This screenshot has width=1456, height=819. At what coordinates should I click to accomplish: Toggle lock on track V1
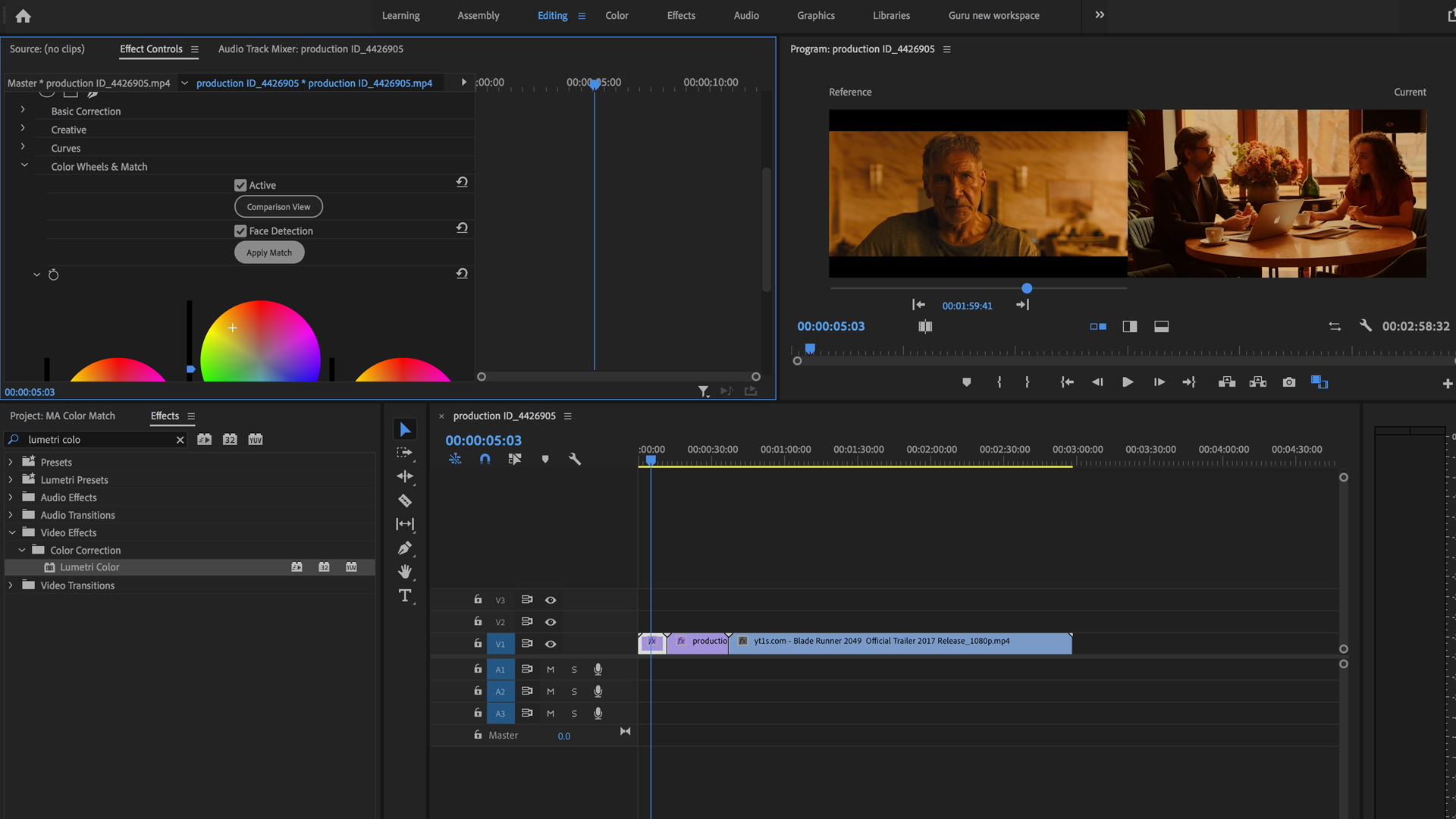[x=478, y=643]
